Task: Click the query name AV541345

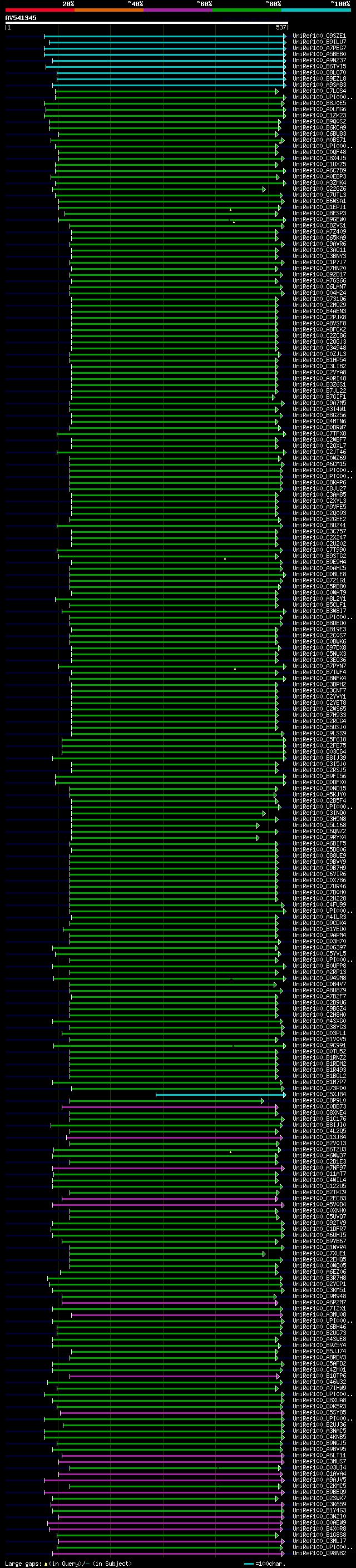Action: pyautogui.click(x=21, y=18)
